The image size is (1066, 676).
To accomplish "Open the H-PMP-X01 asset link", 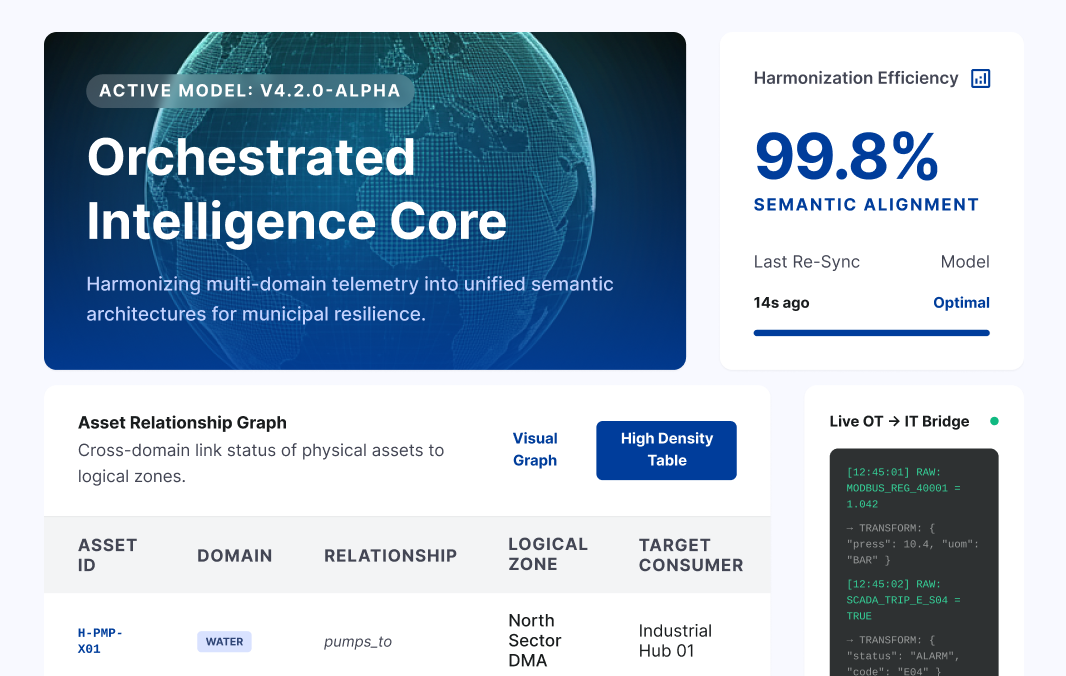I will click(100, 641).
